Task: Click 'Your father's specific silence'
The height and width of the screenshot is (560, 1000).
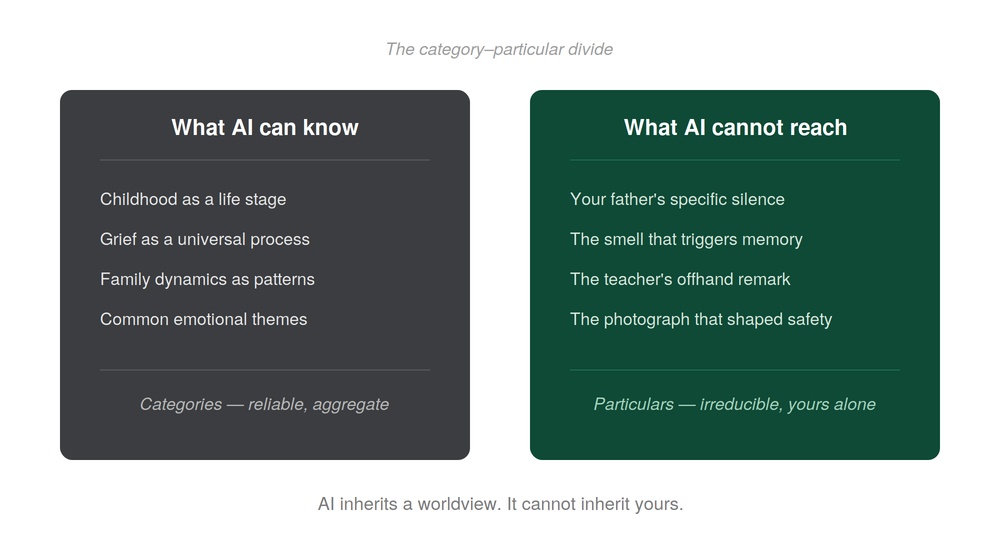Action: (x=677, y=199)
